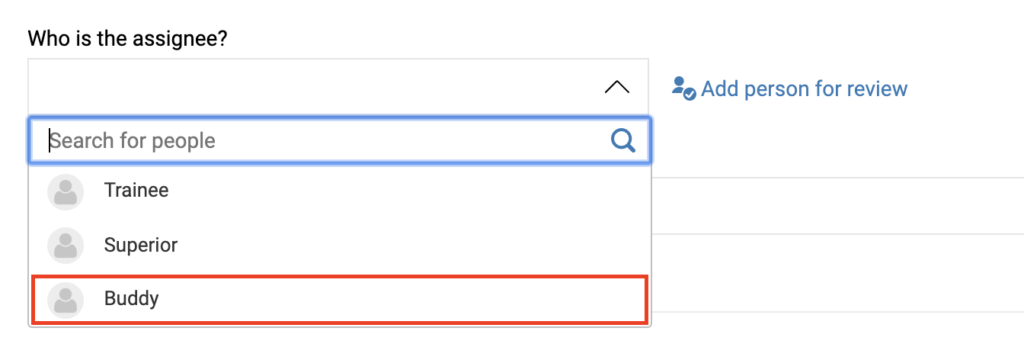Viewport: 1024px width, 360px height.
Task: Click the person-with-checkmark review icon
Action: tap(684, 88)
